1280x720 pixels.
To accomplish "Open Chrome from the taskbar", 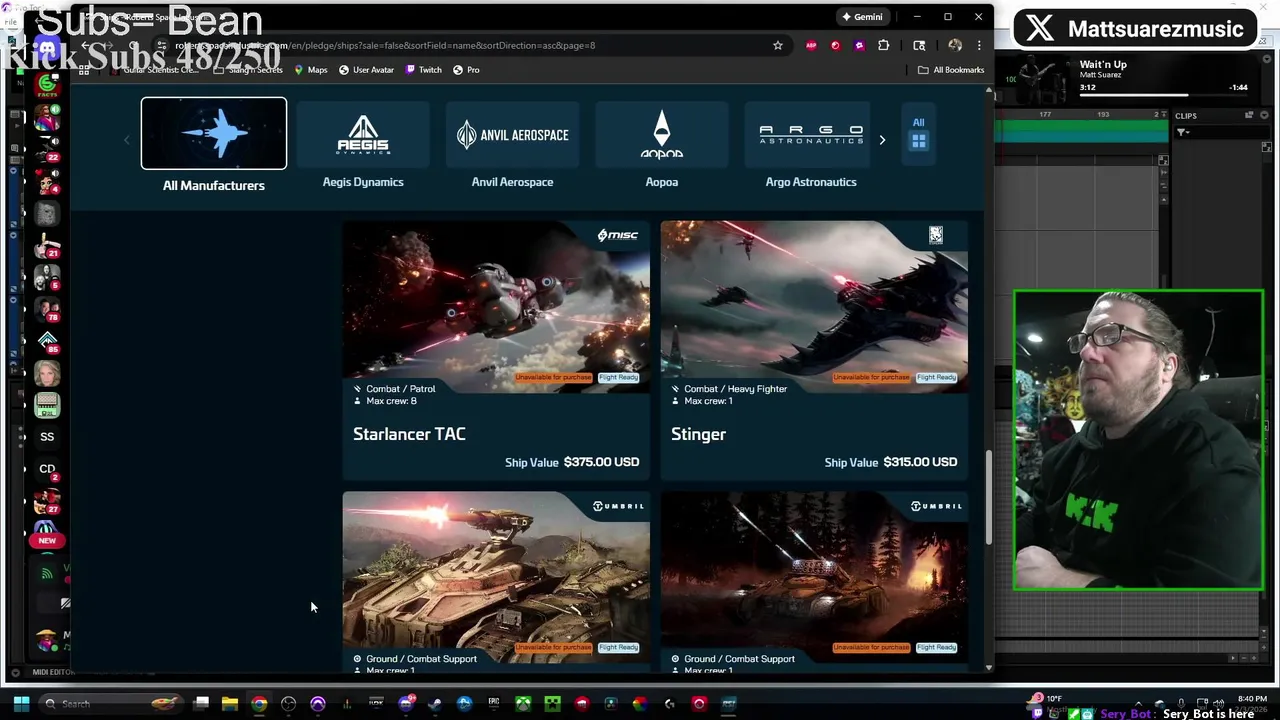I will 259,703.
